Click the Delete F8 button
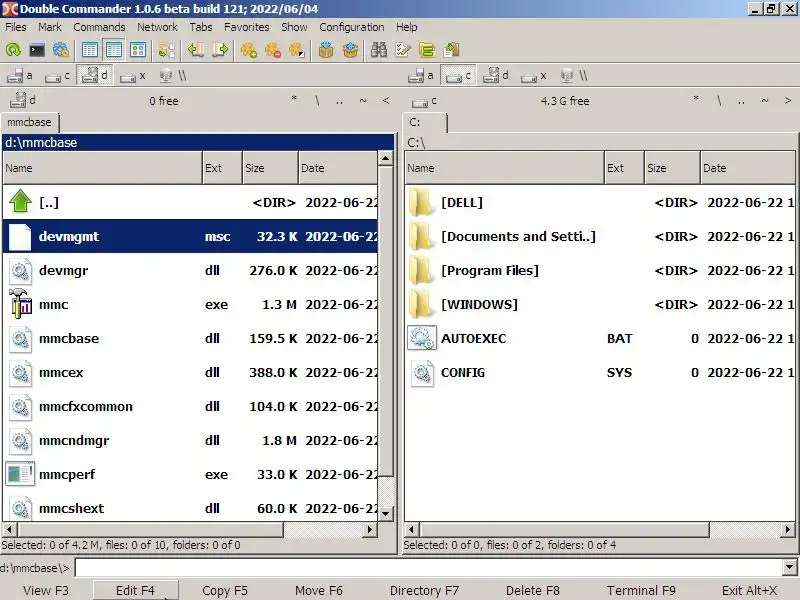The width and height of the screenshot is (800, 600). [533, 590]
